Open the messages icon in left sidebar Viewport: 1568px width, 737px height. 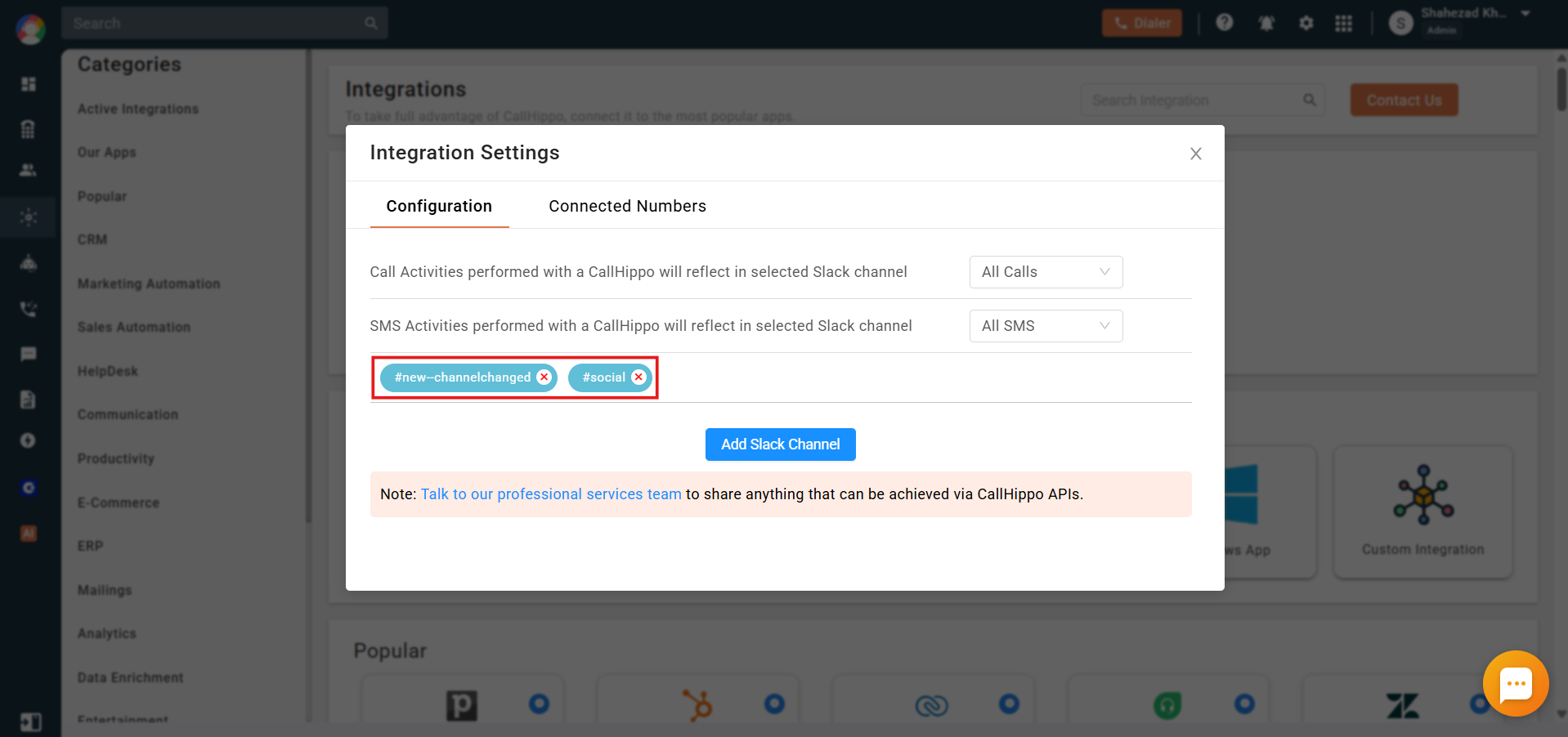point(29,354)
